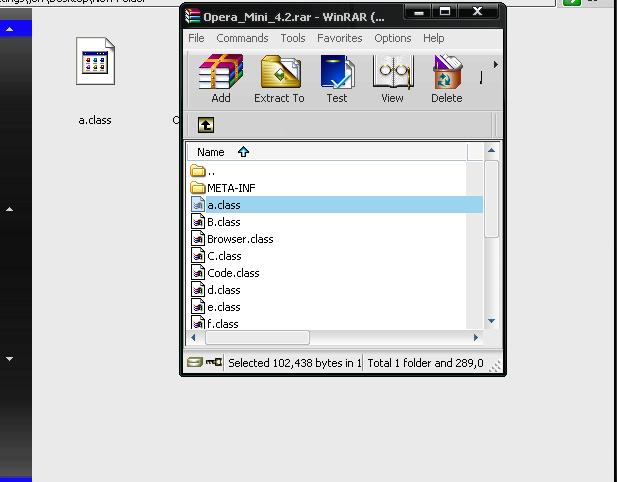Click the Browser.class file icon

(198, 238)
